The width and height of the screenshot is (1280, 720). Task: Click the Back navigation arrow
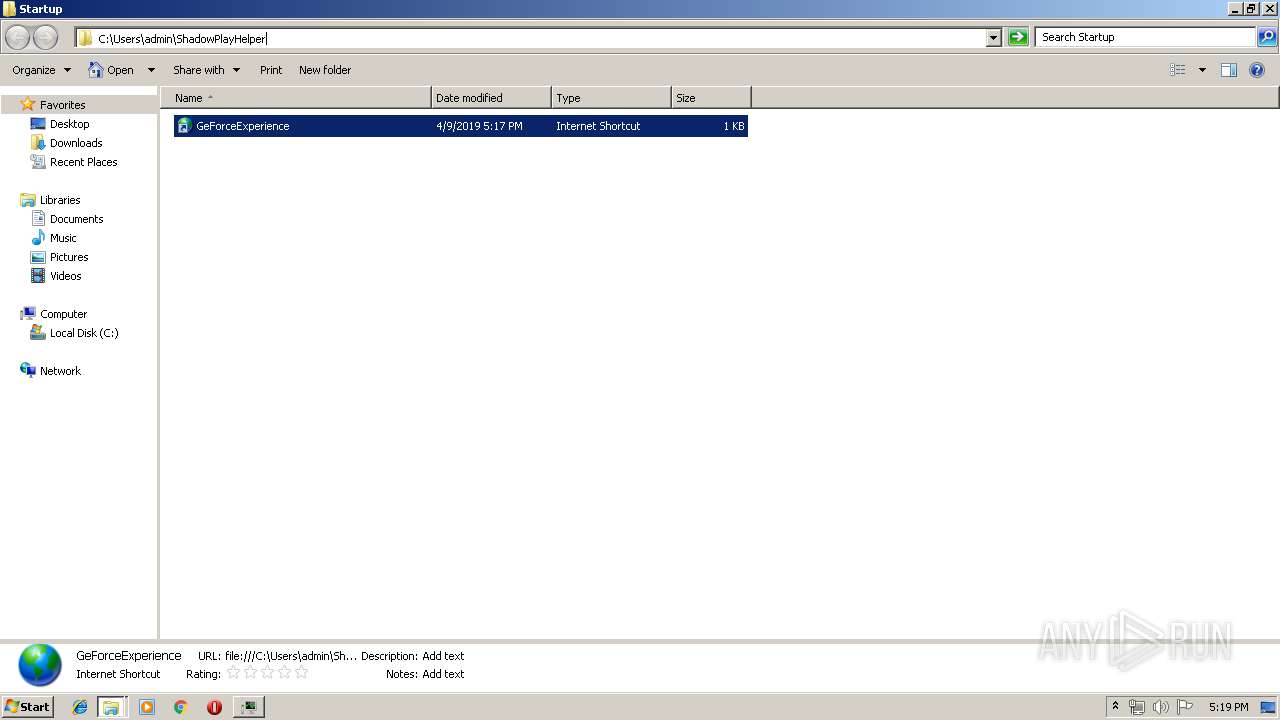(x=17, y=38)
